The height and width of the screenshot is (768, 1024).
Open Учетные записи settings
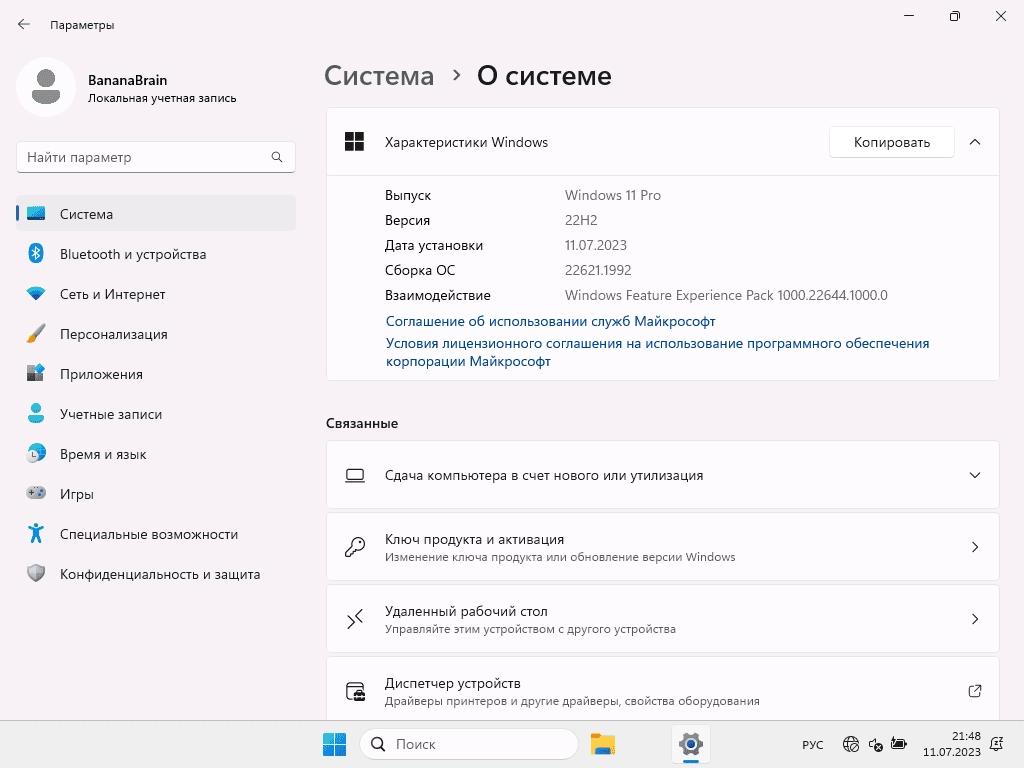(156, 413)
